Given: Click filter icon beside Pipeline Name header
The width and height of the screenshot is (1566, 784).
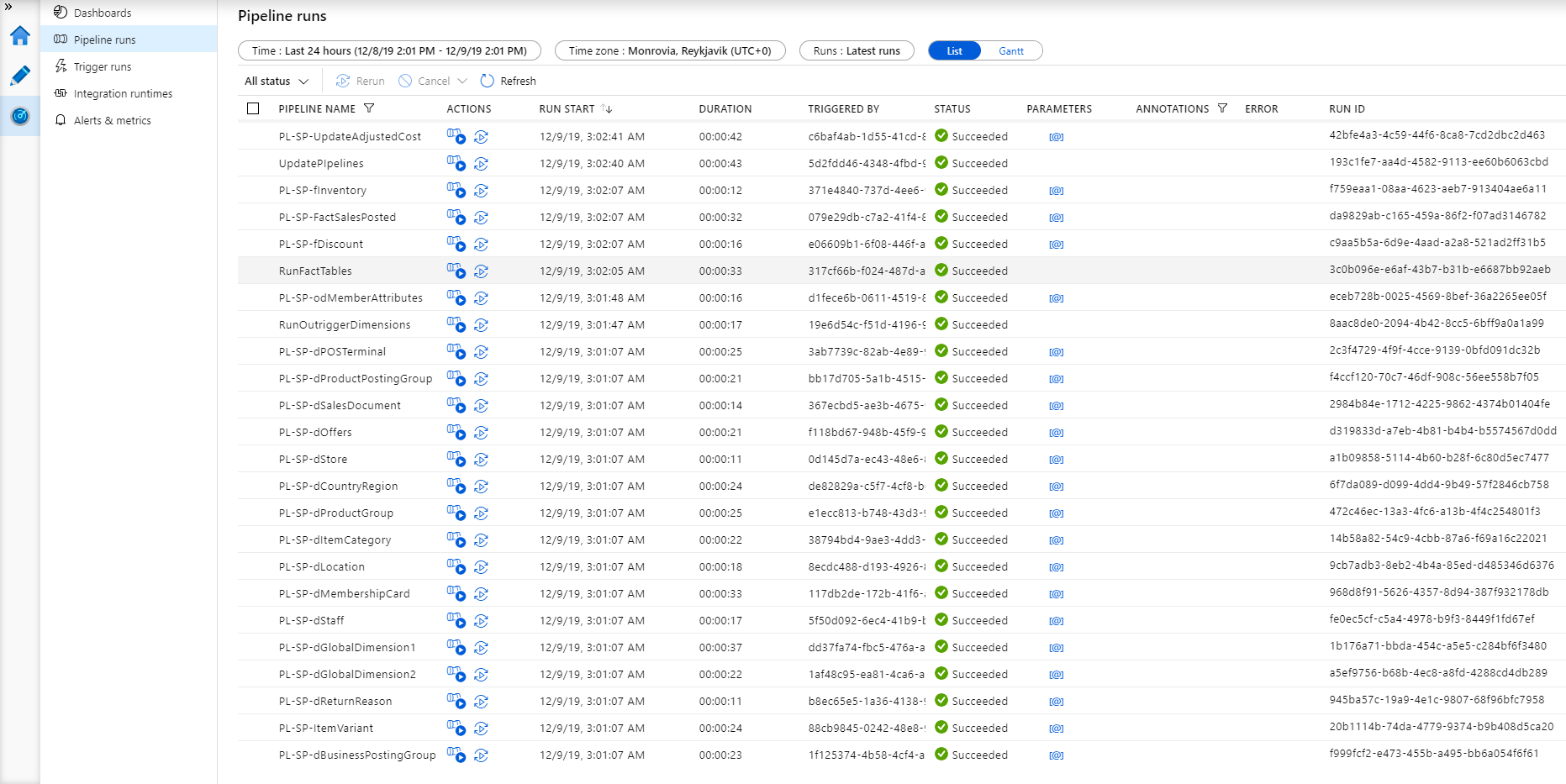Looking at the screenshot, I should (x=369, y=108).
